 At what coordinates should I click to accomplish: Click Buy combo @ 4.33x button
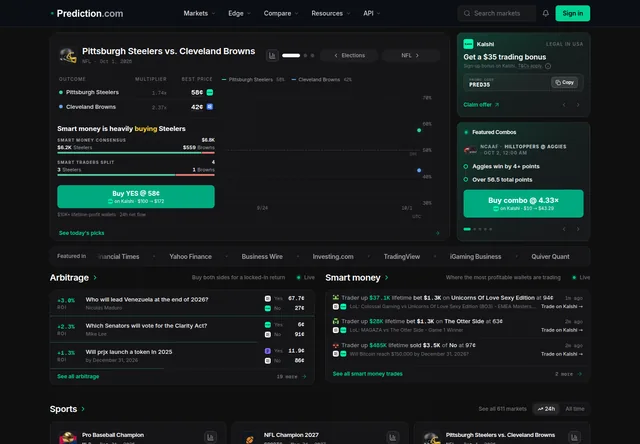point(523,204)
